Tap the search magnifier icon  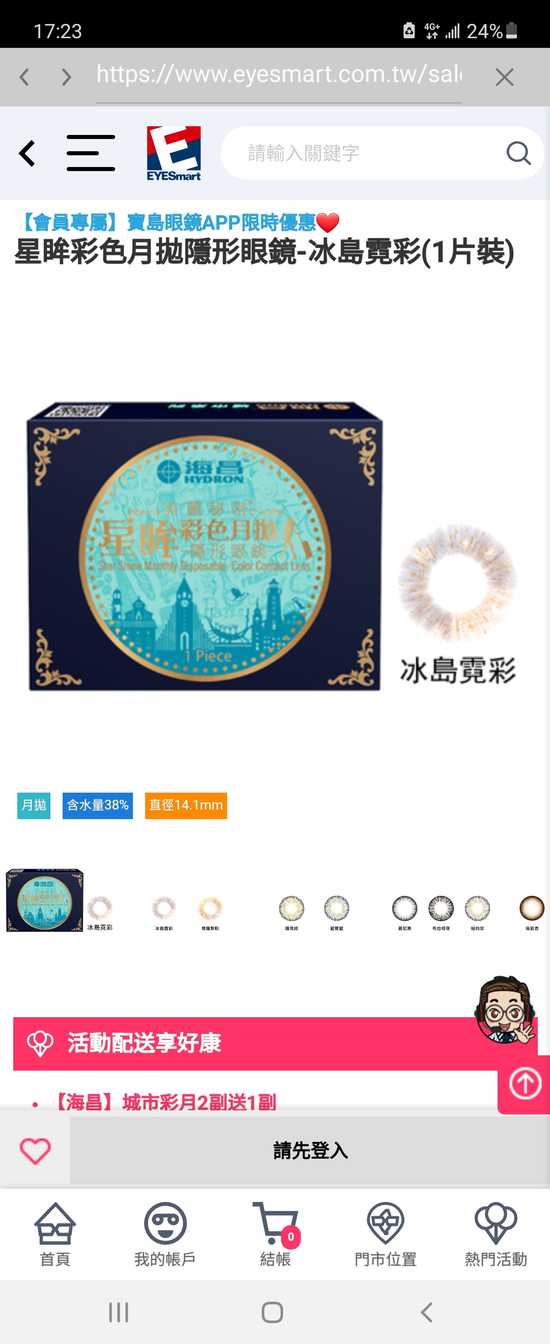pyautogui.click(x=518, y=153)
